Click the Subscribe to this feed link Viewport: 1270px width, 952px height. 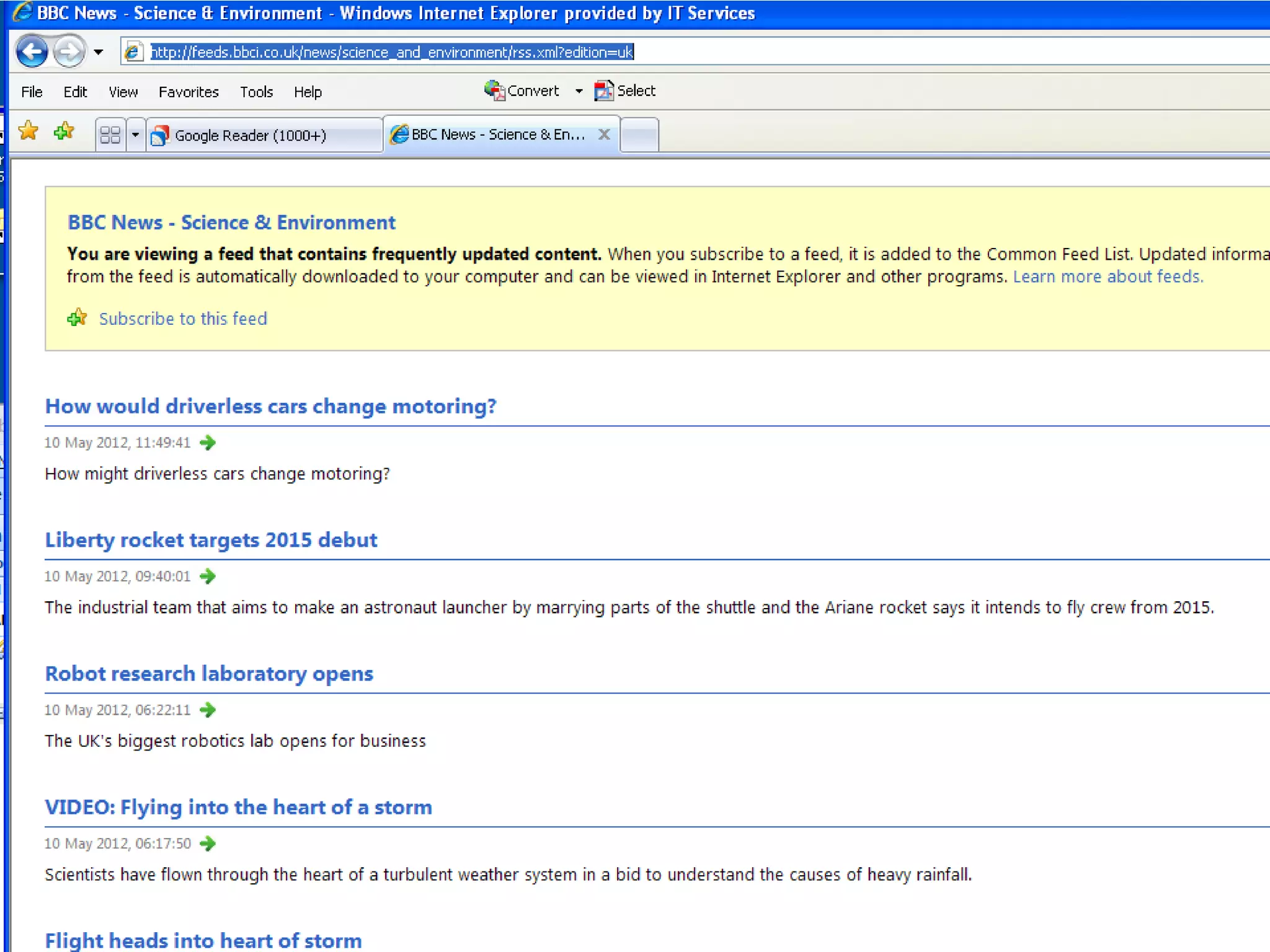pos(183,319)
